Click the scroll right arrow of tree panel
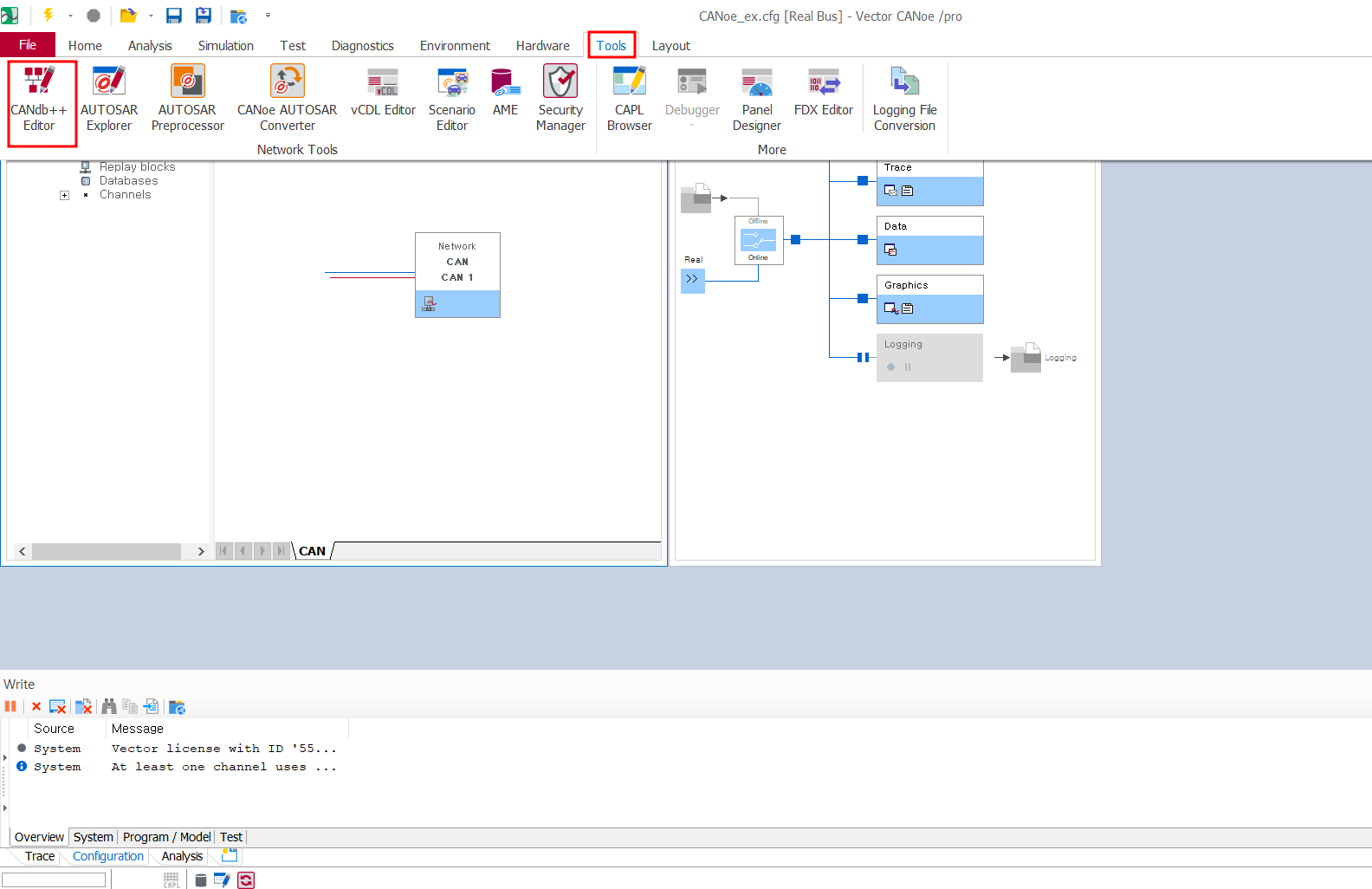Screen dimensions: 1372x889 coord(201,551)
